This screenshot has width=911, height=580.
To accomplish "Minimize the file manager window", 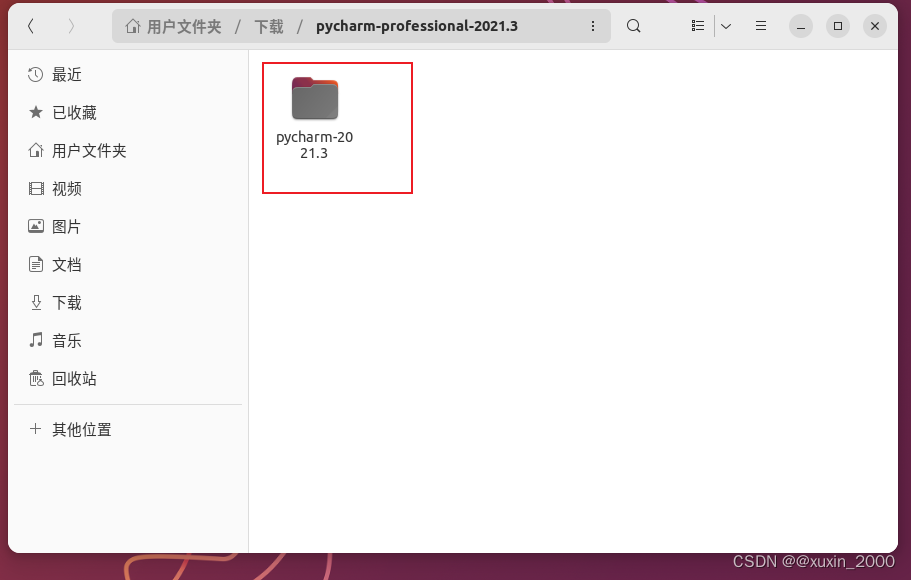I will [x=801, y=26].
